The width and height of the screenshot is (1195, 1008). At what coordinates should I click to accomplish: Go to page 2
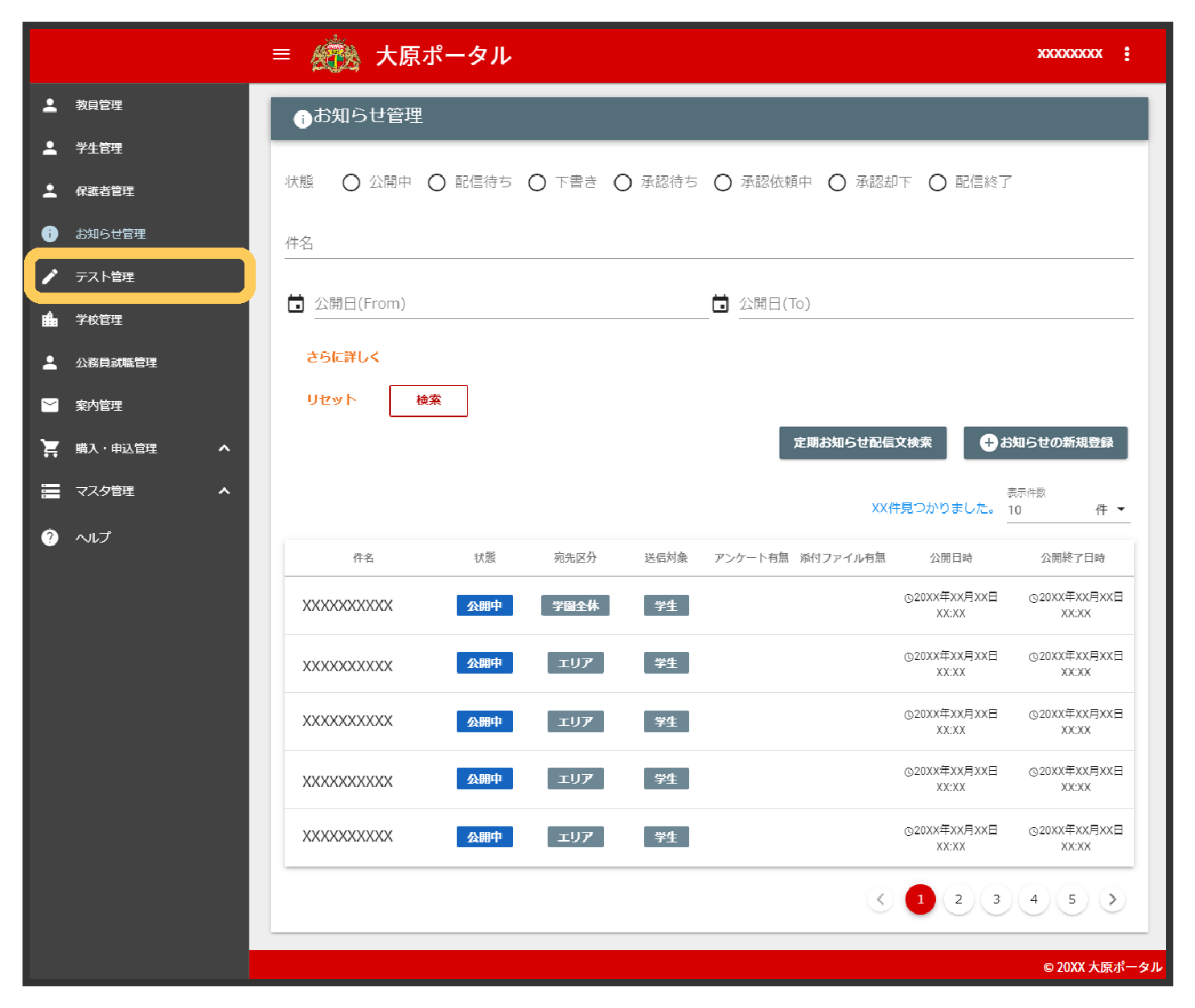coord(959,899)
